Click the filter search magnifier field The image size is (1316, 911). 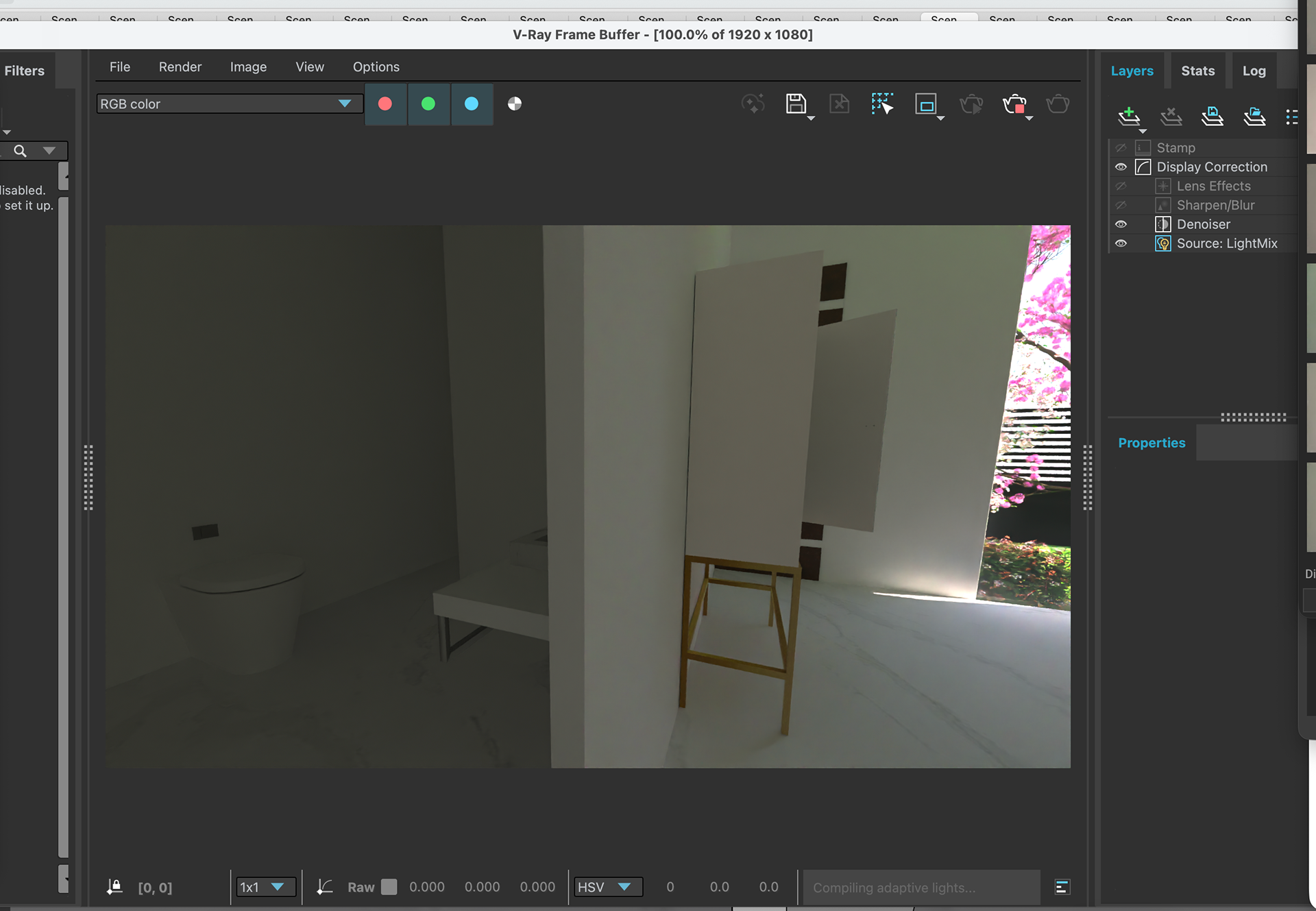21,151
